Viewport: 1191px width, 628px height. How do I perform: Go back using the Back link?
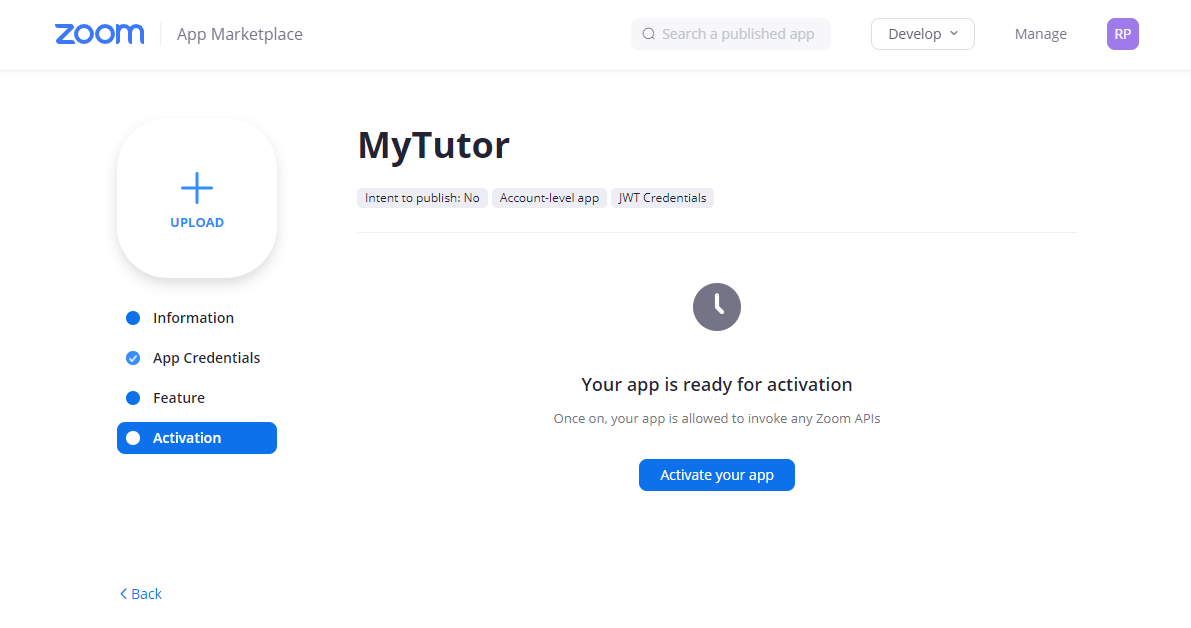pyautogui.click(x=141, y=594)
